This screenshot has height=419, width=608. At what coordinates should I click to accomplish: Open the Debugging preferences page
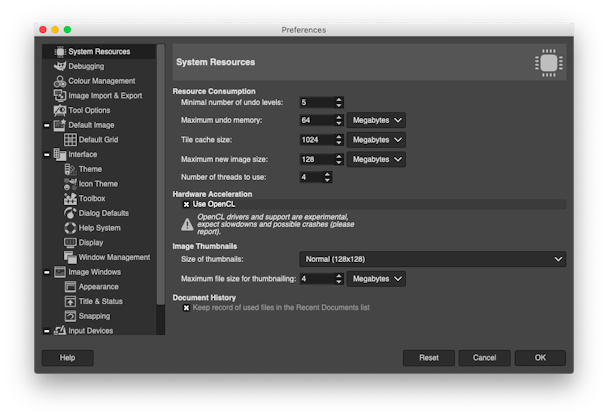click(x=86, y=66)
